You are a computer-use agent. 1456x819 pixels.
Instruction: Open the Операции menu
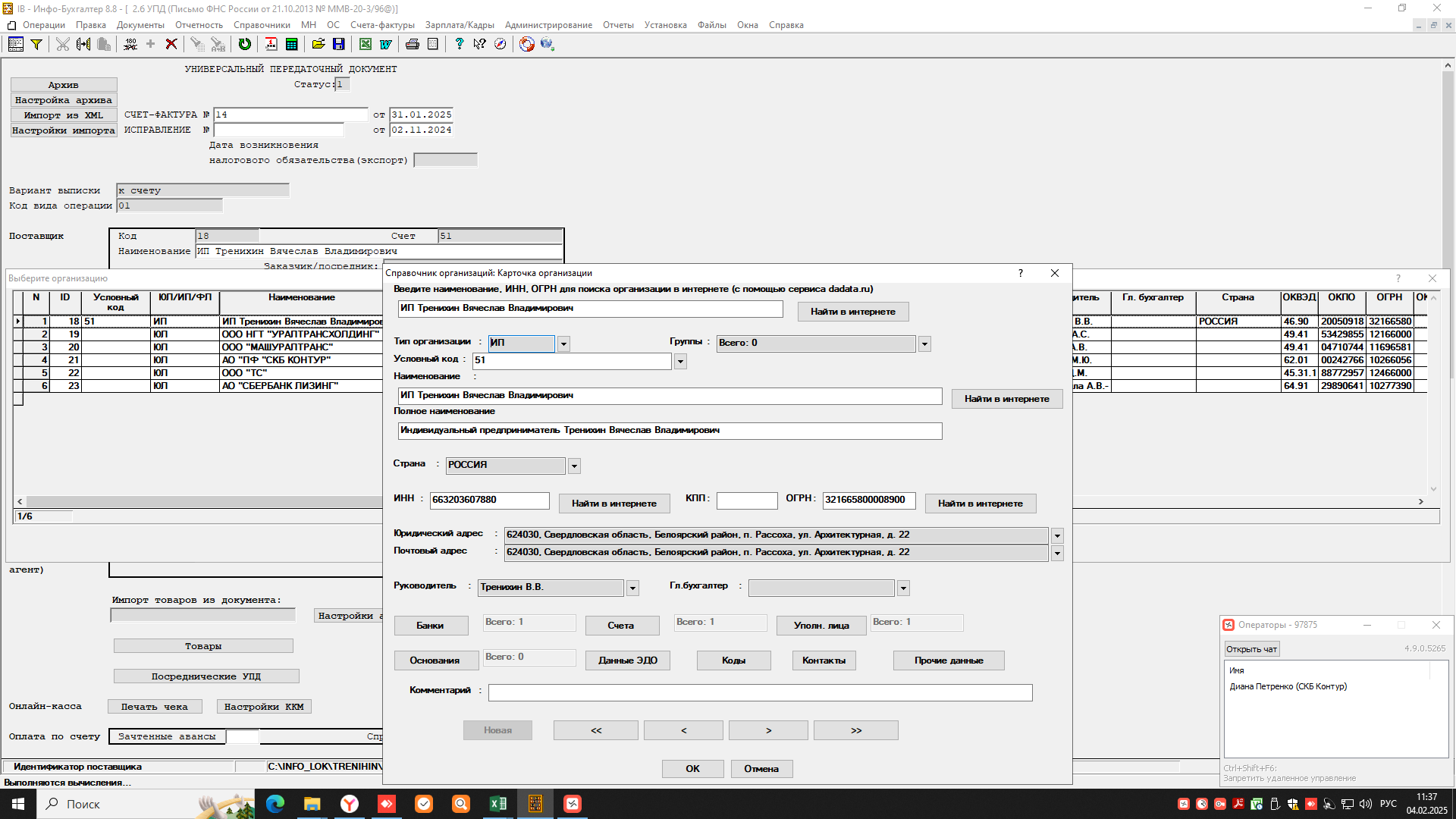coord(44,25)
